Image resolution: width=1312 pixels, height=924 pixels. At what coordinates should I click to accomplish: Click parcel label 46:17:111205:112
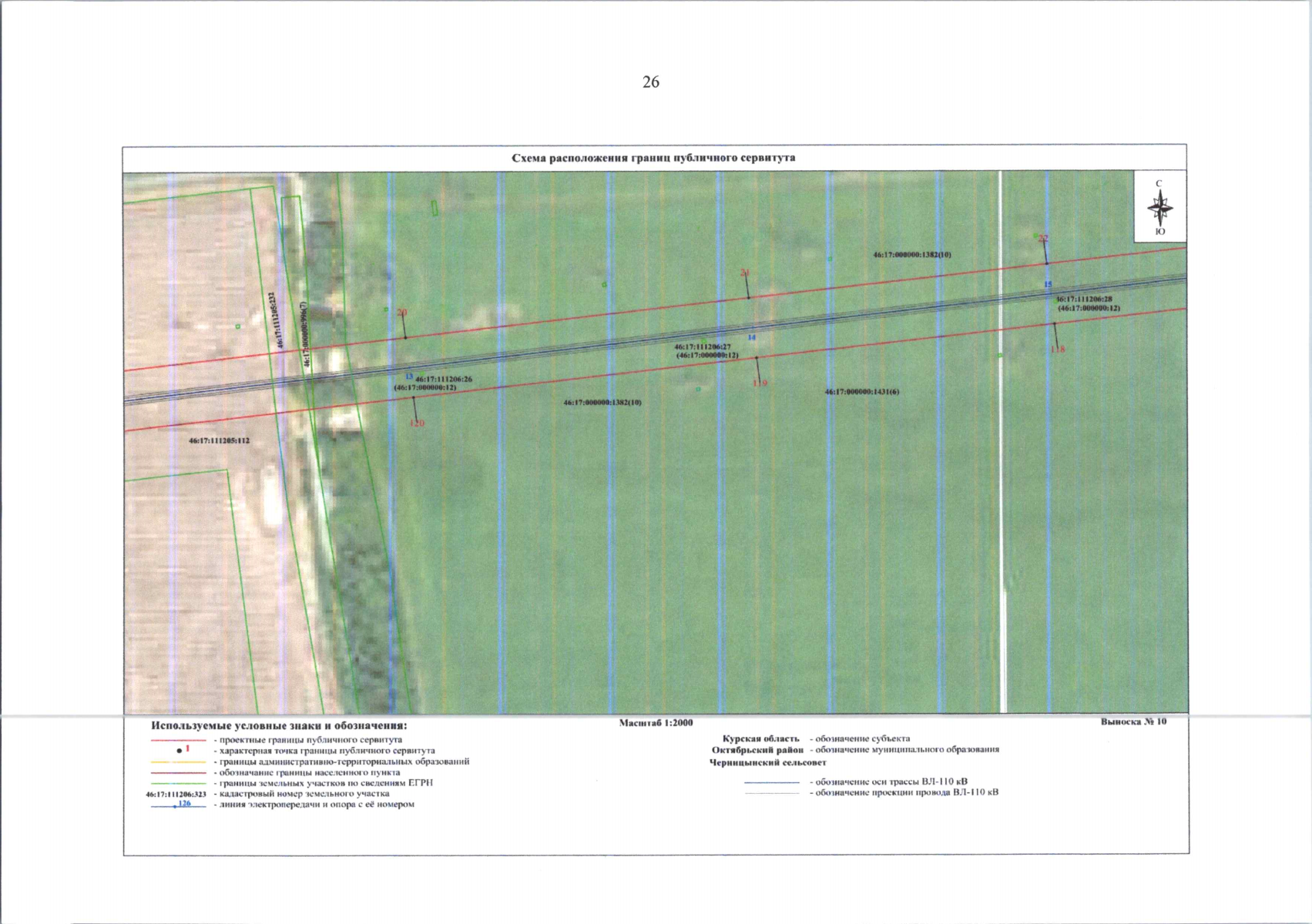tap(220, 441)
